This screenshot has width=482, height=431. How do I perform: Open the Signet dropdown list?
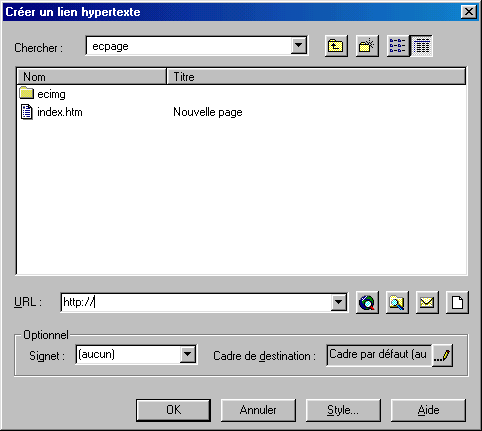187,354
